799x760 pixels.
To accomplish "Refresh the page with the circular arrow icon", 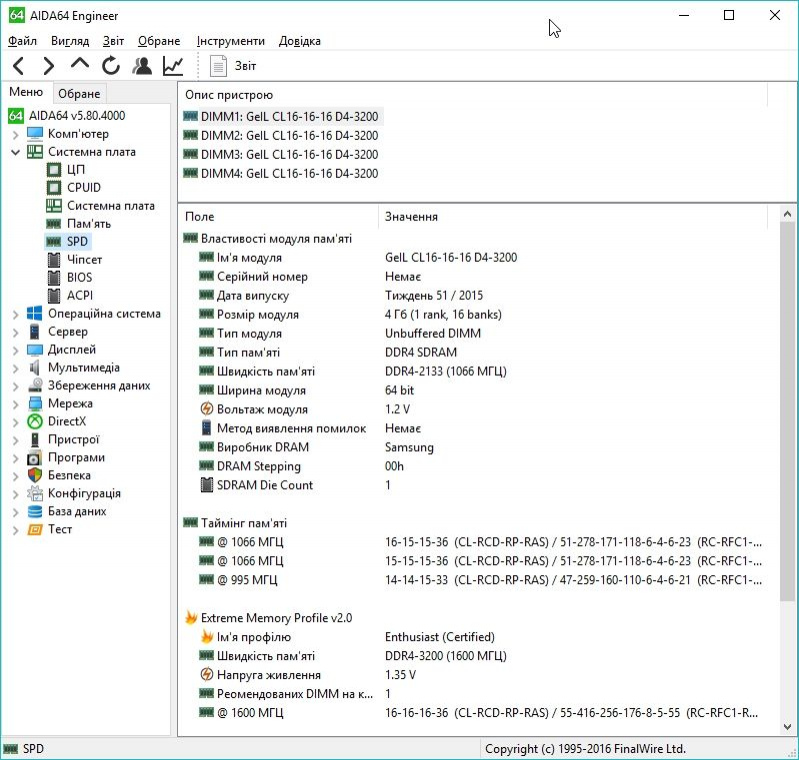I will click(x=111, y=66).
